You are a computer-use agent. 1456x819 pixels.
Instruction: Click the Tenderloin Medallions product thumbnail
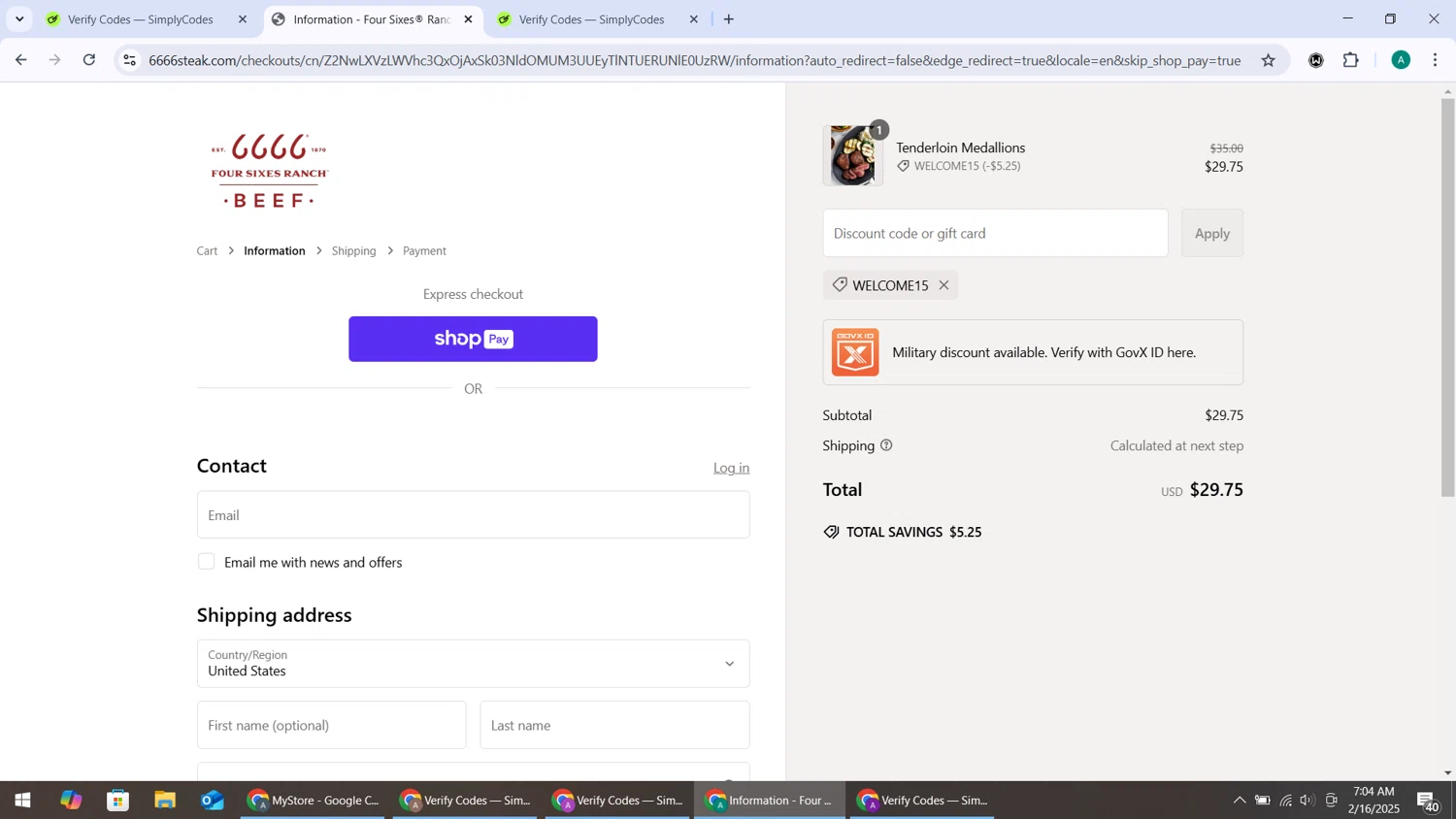tap(852, 155)
